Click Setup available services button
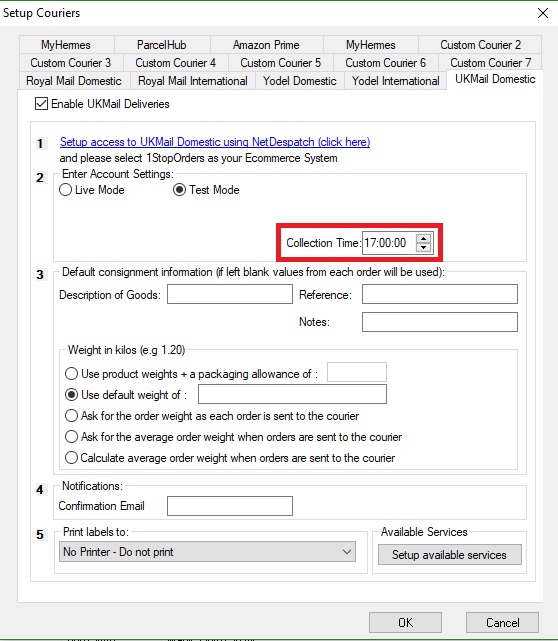This screenshot has width=558, height=641. (x=450, y=555)
